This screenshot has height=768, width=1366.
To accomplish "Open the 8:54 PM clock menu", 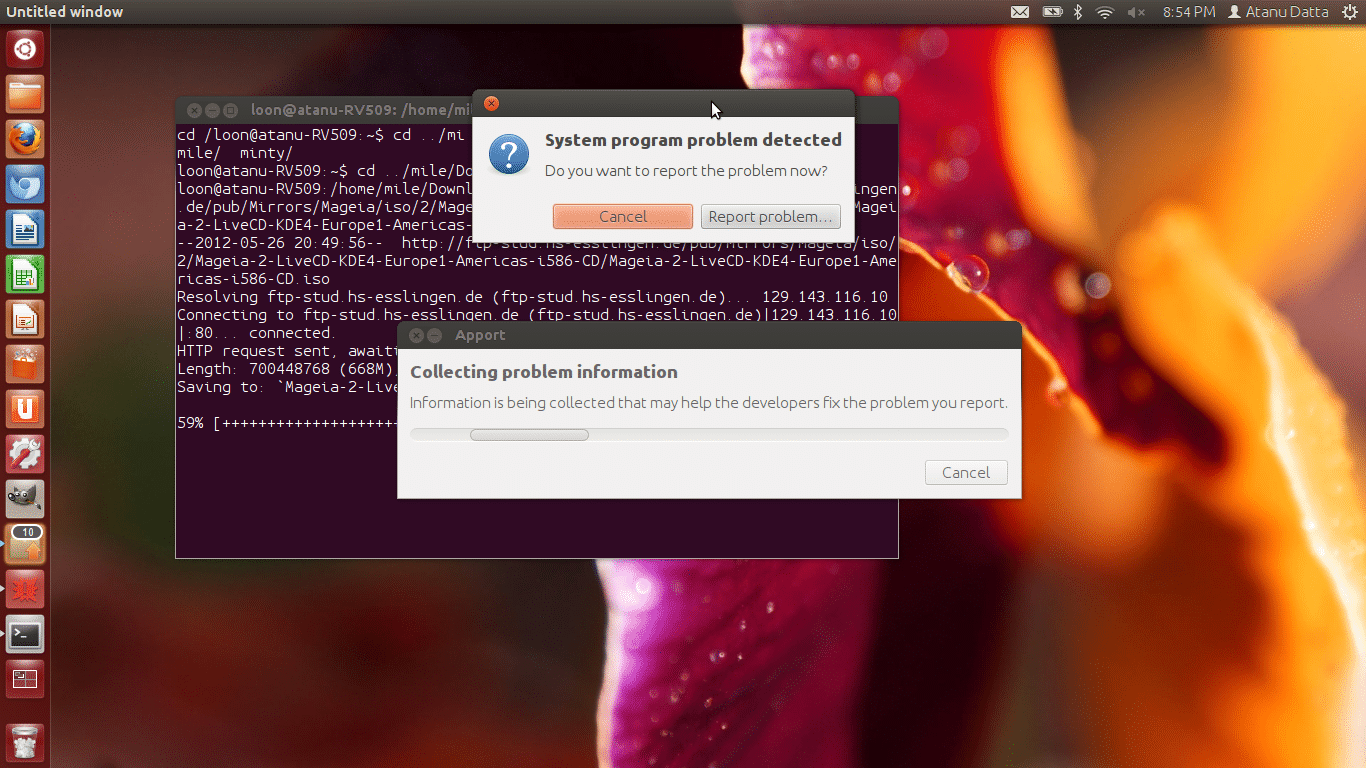I will tap(1189, 12).
